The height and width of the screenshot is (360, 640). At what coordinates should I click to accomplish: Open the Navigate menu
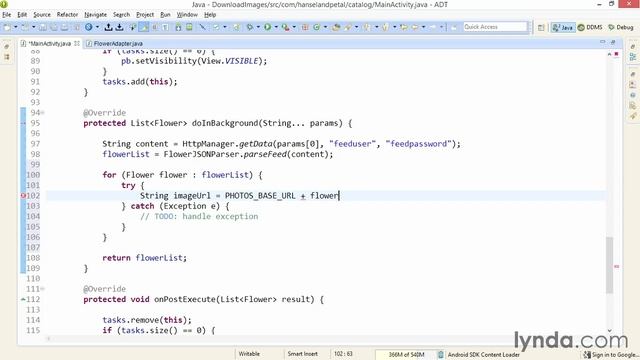(96, 15)
